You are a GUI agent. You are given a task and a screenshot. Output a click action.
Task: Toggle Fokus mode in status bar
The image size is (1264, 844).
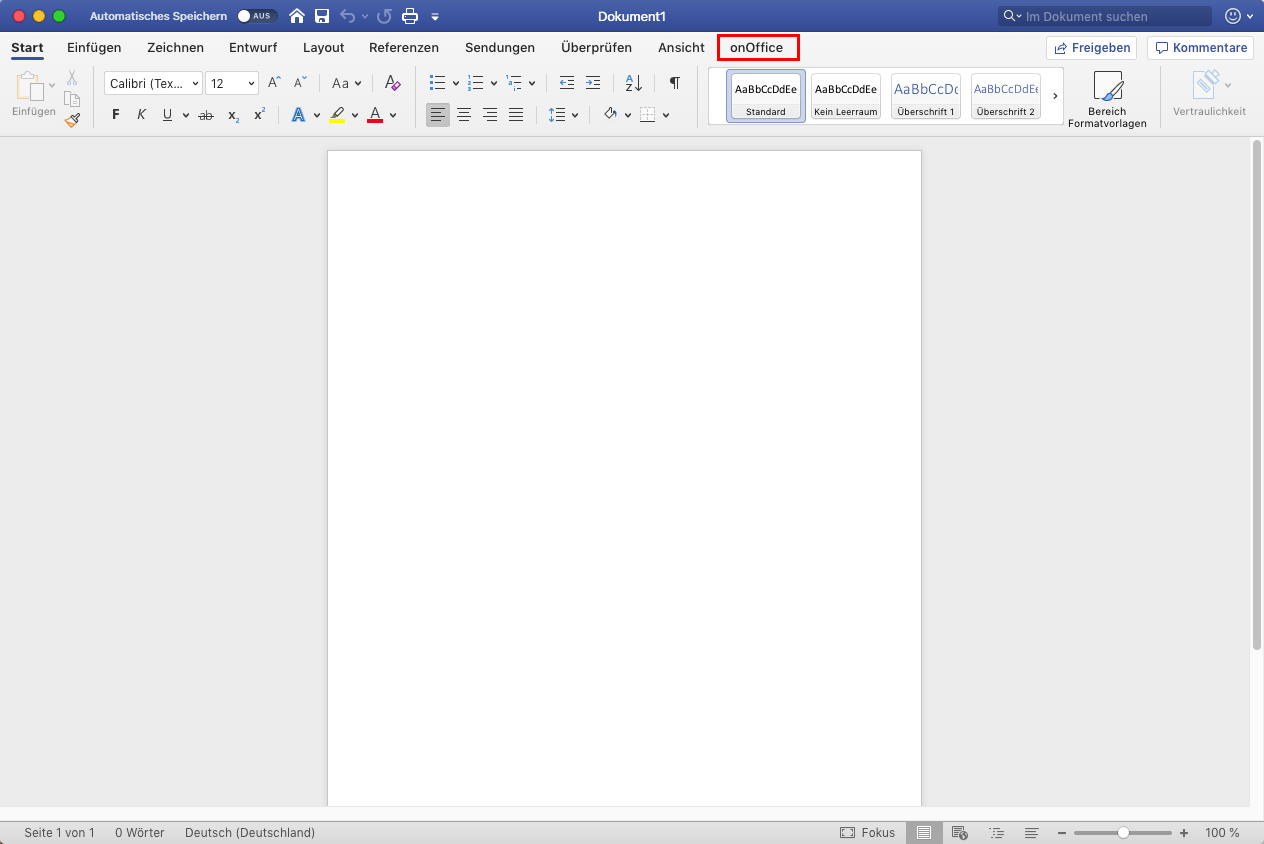(x=868, y=832)
